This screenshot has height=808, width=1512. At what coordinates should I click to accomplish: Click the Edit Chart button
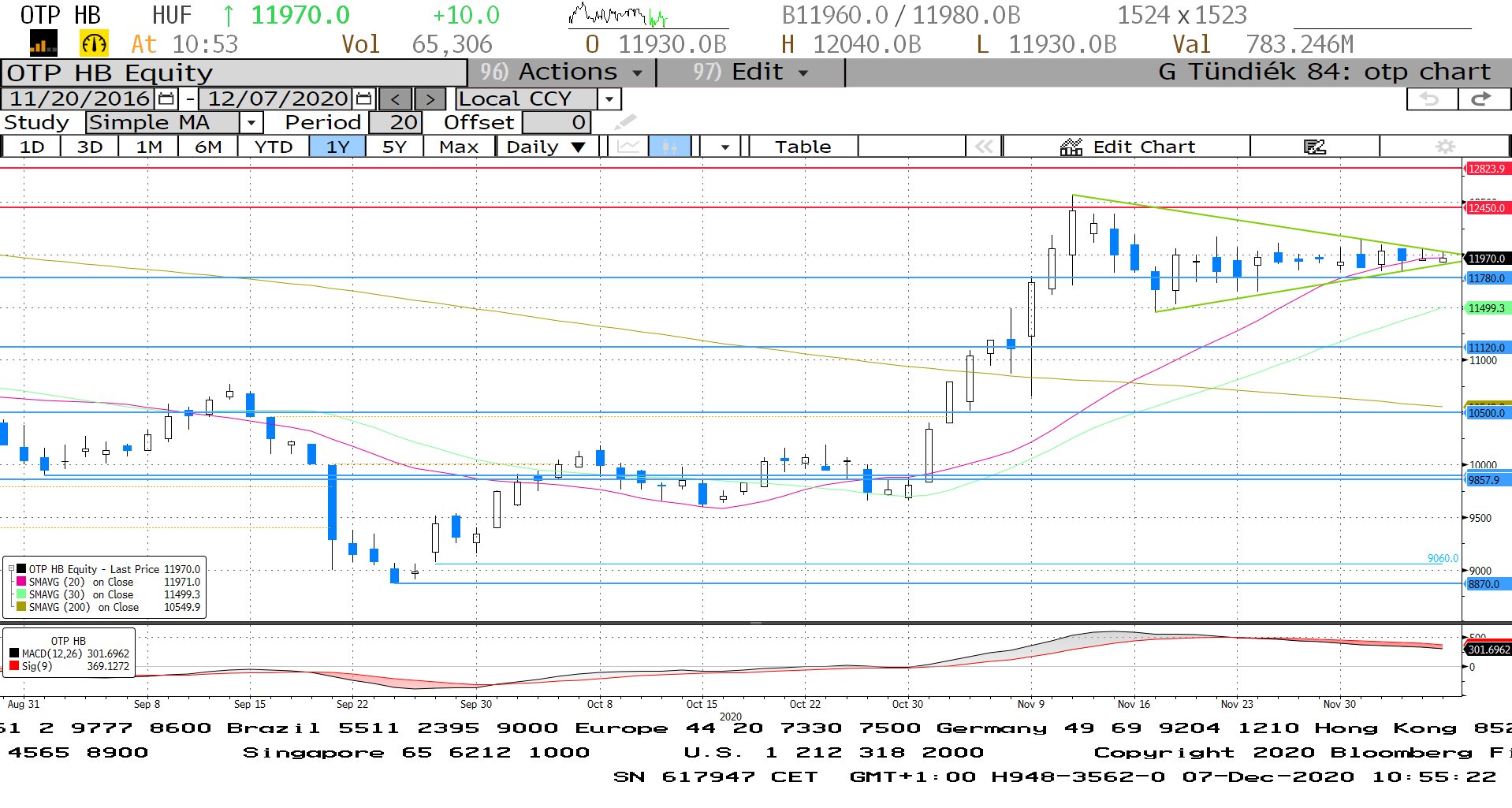coord(1127,147)
